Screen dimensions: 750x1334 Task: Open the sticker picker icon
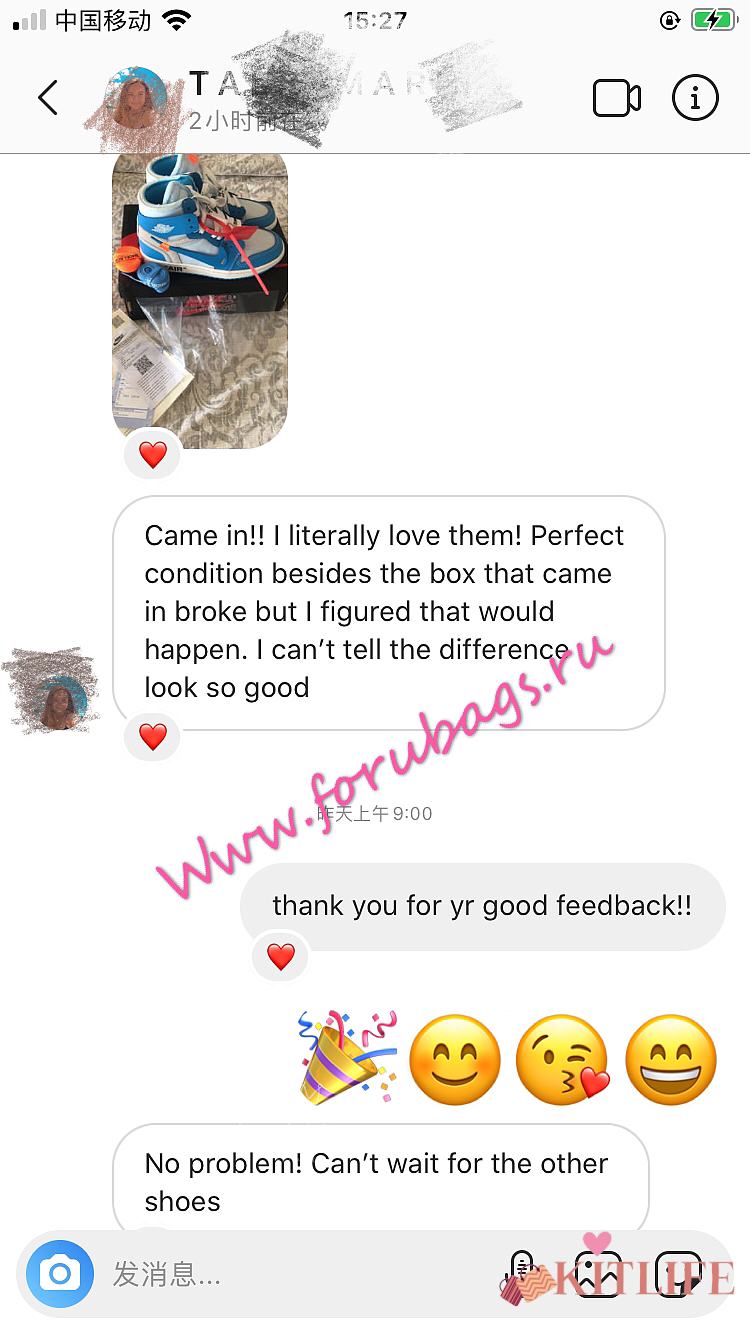(x=679, y=1275)
